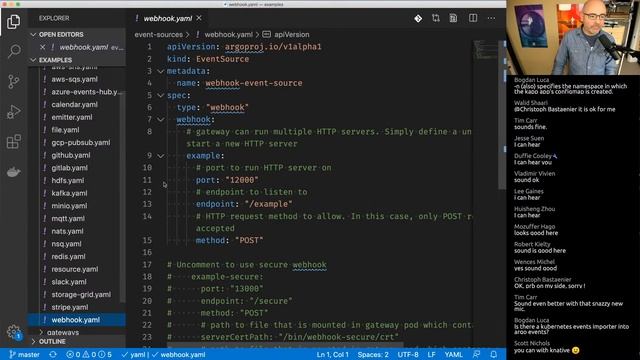Viewport: 640px width, 360px height.
Task: Open the More Actions ellipsis menu
Action: click(491, 18)
